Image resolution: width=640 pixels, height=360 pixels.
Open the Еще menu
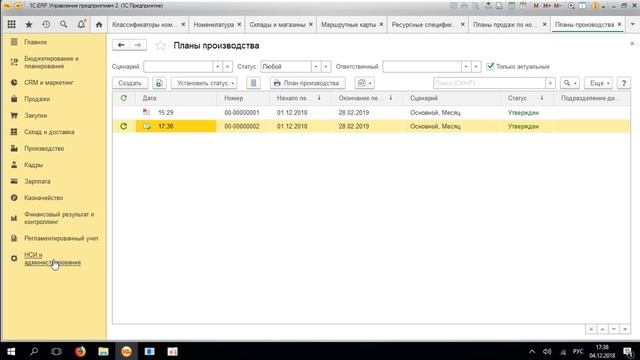point(599,83)
